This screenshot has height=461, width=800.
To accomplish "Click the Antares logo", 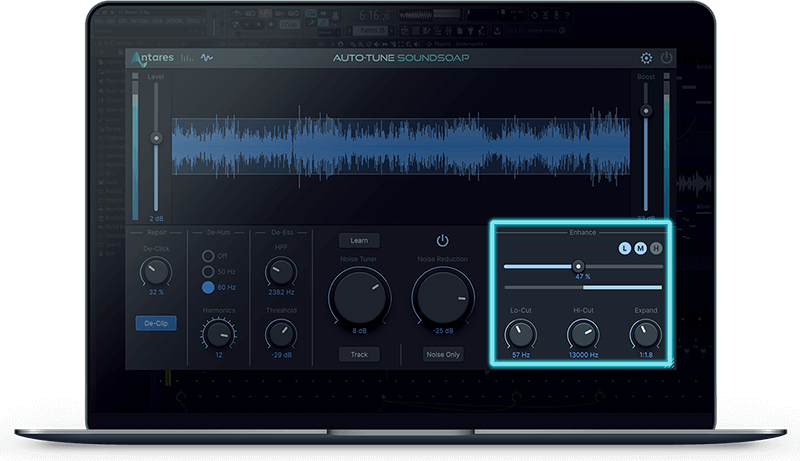I will [x=153, y=59].
